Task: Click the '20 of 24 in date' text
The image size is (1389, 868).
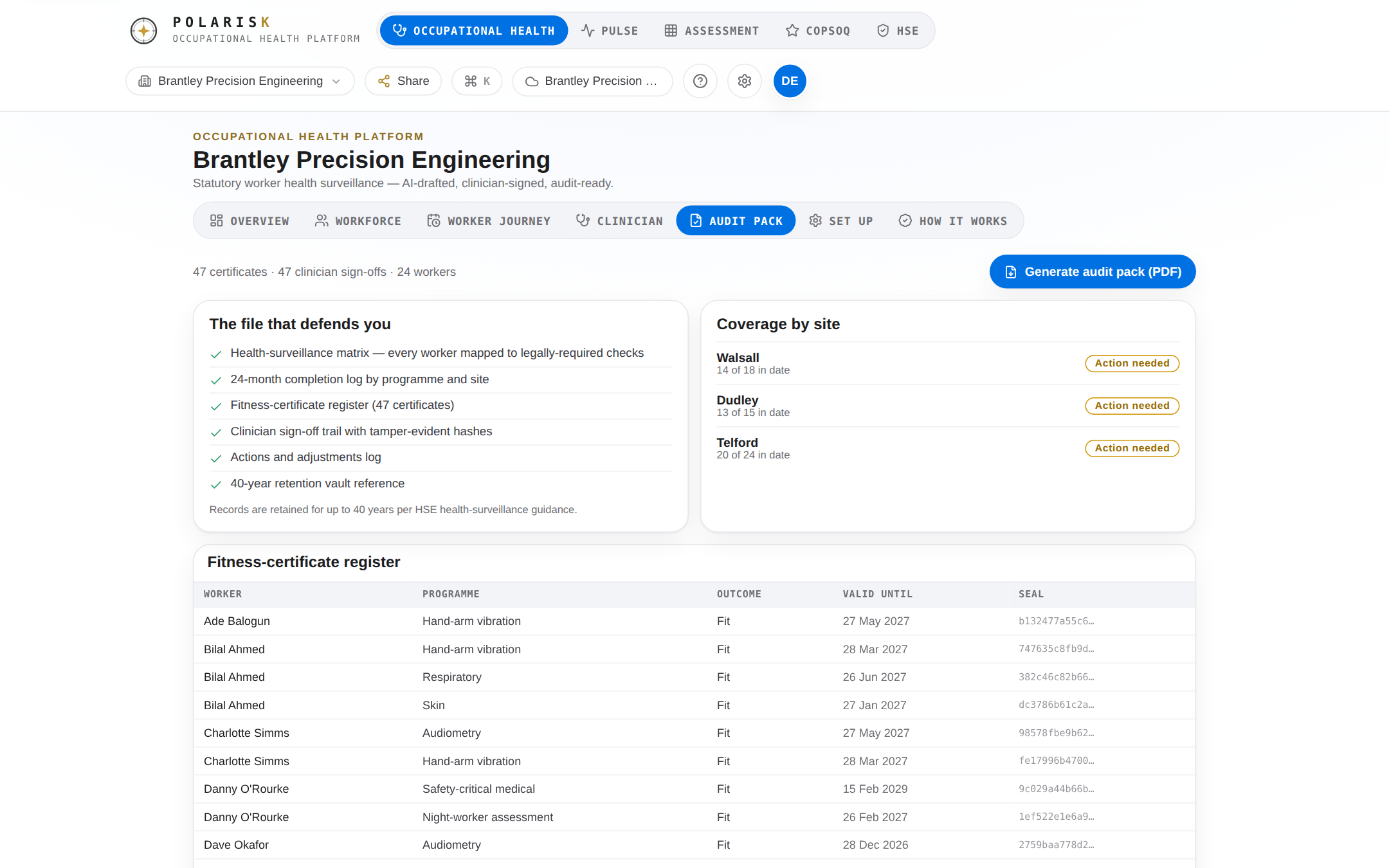Action: (753, 455)
